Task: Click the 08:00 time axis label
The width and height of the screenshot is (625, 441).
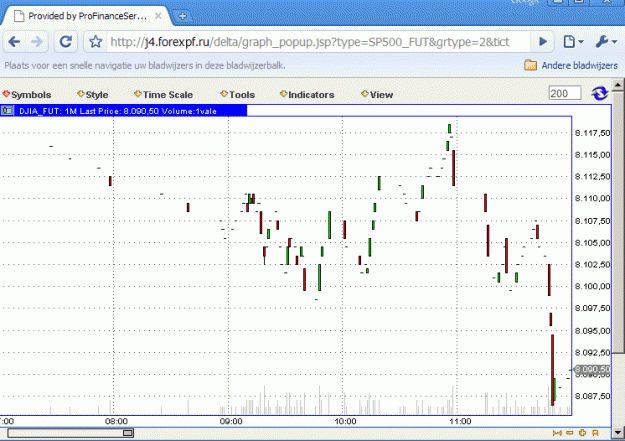Action: point(116,421)
